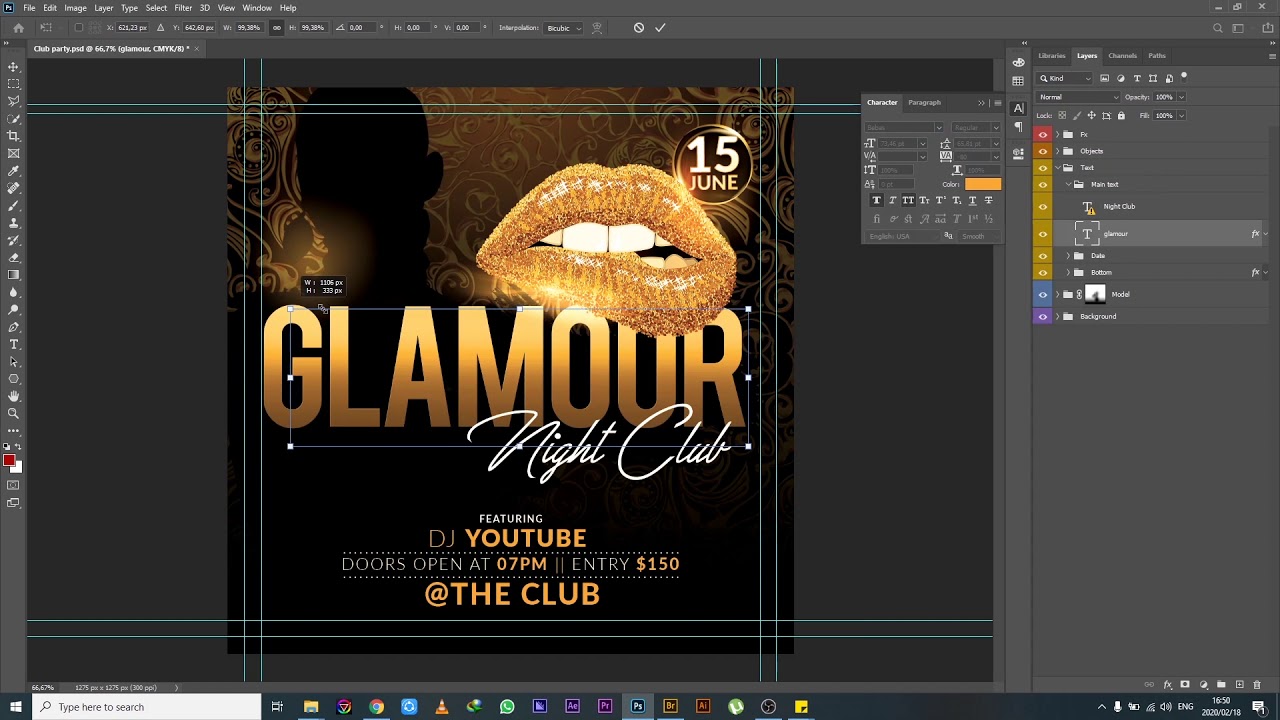Select the Hand tool
Screen dimensions: 1280x720
pyautogui.click(x=13, y=396)
